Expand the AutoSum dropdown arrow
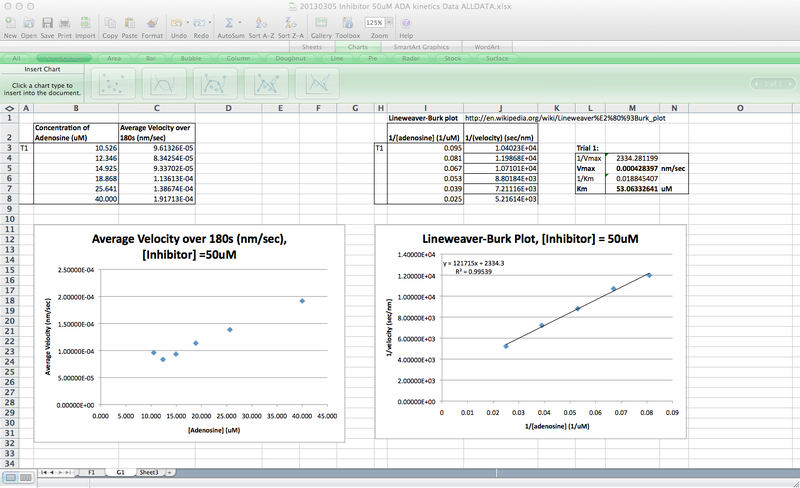This screenshot has height=488, width=800. pyautogui.click(x=242, y=21)
